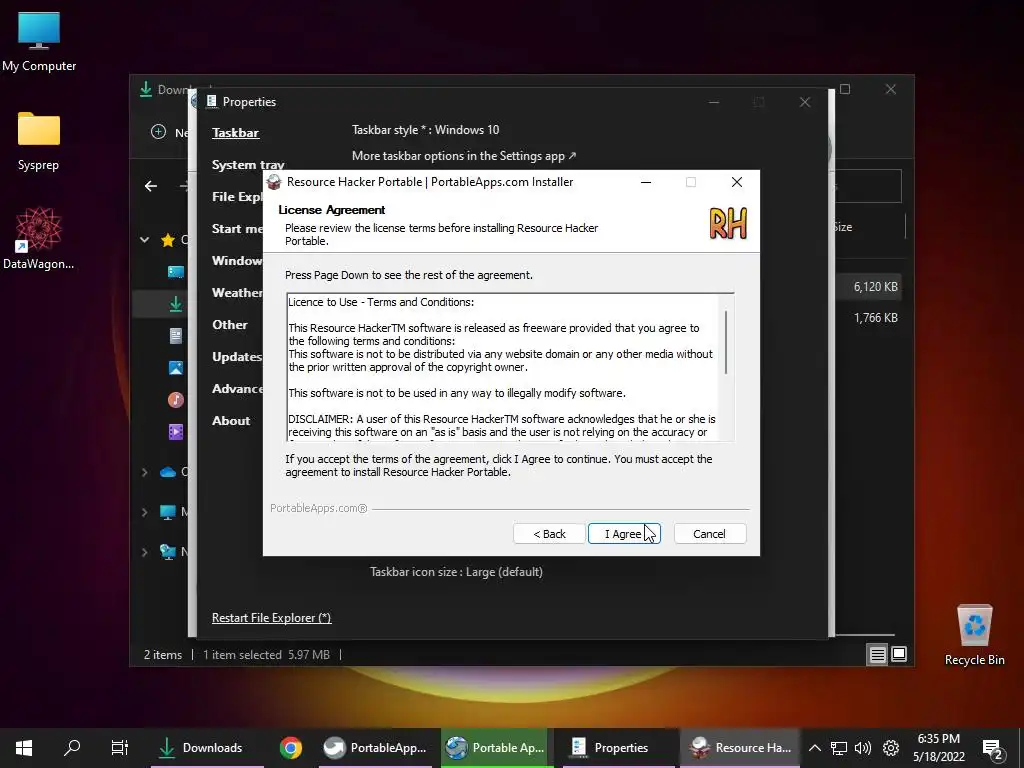
Task: Click the 1,766 KB file size cell
Action: coord(875,318)
